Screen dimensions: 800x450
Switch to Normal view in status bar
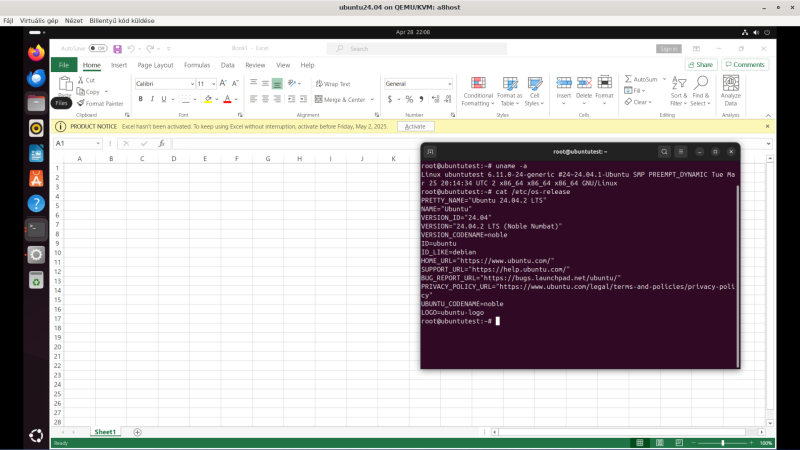click(640, 443)
